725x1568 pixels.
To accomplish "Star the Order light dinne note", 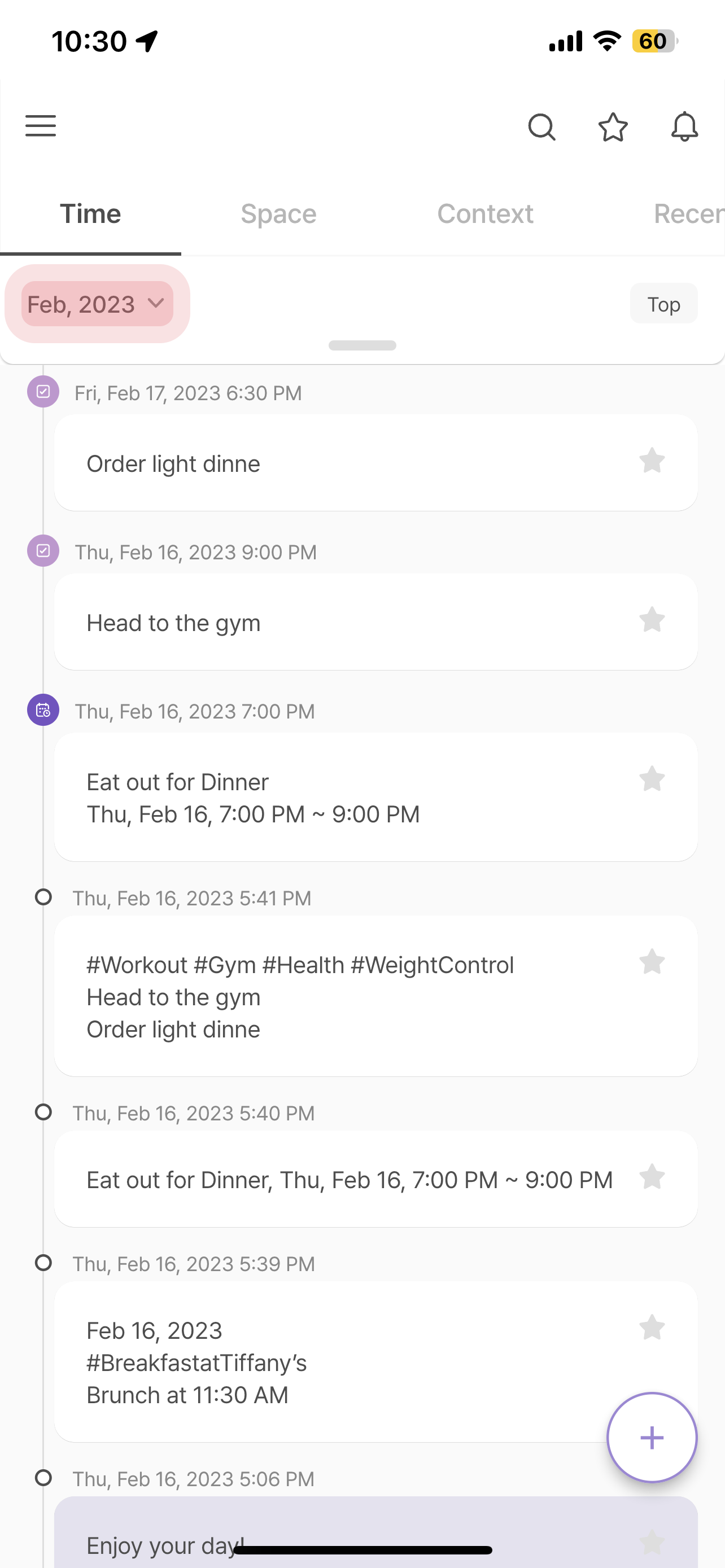I will coord(652,460).
